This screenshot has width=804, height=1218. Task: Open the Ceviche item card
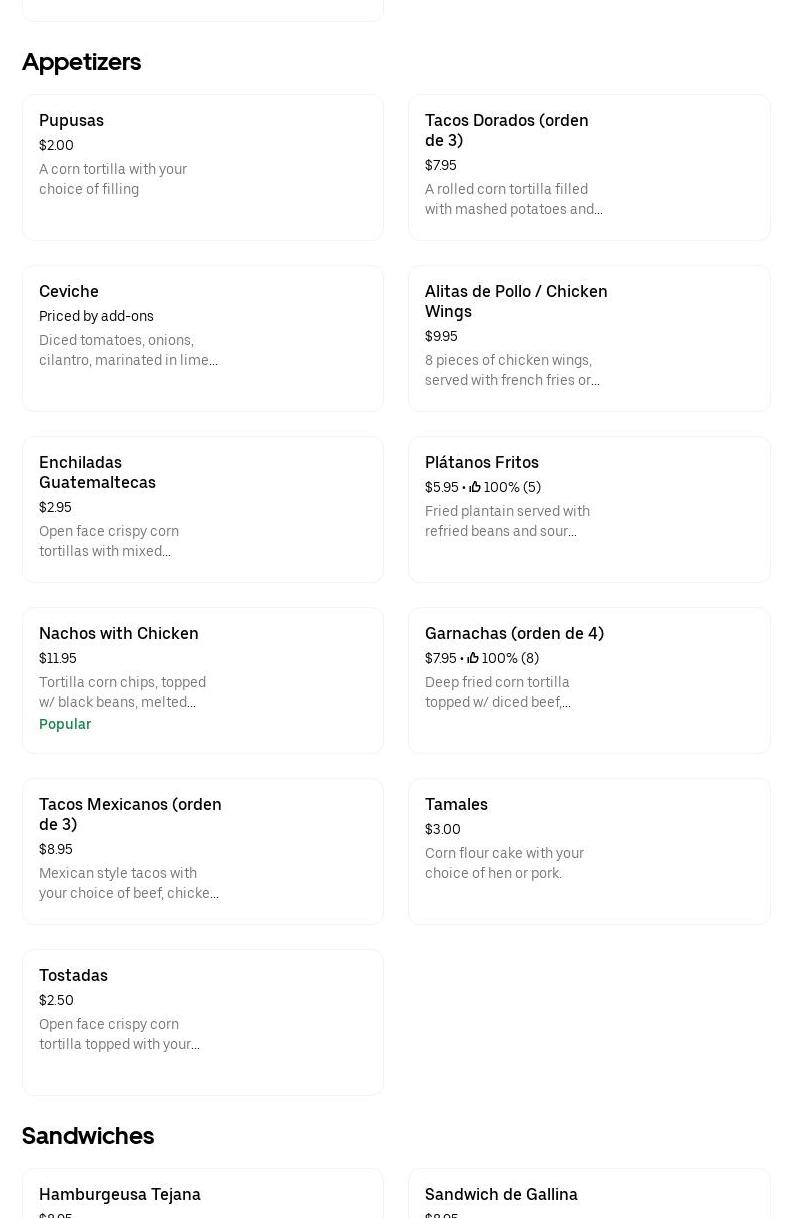tap(202, 338)
